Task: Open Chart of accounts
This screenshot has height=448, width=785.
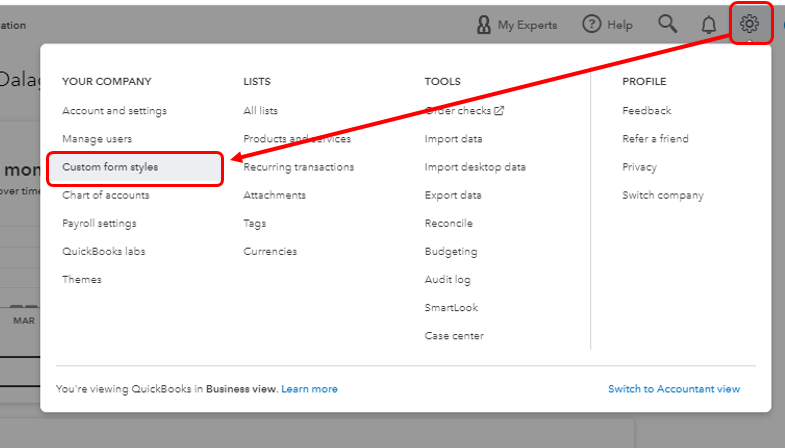Action: 106,195
